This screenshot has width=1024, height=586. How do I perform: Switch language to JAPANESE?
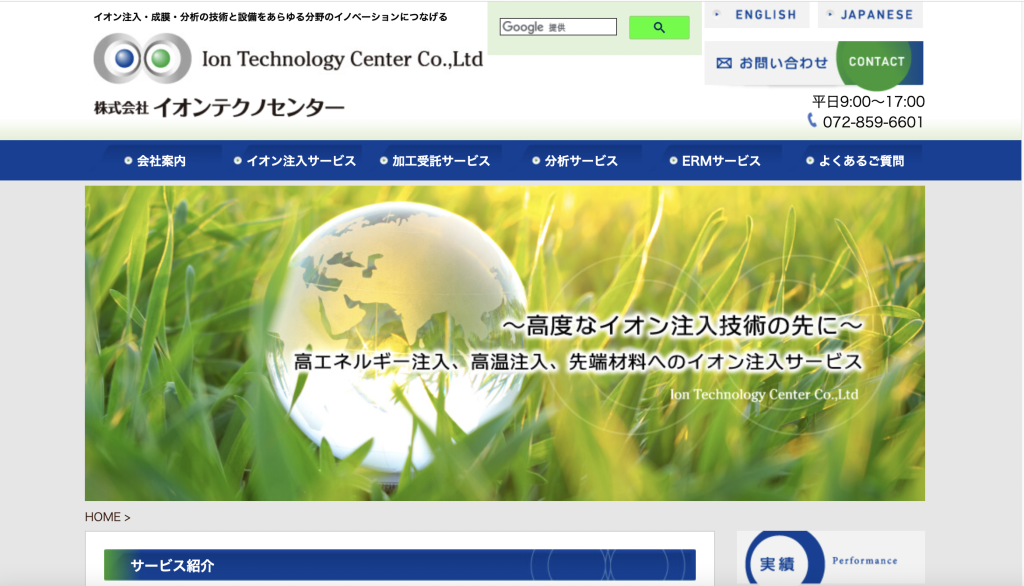tap(870, 15)
